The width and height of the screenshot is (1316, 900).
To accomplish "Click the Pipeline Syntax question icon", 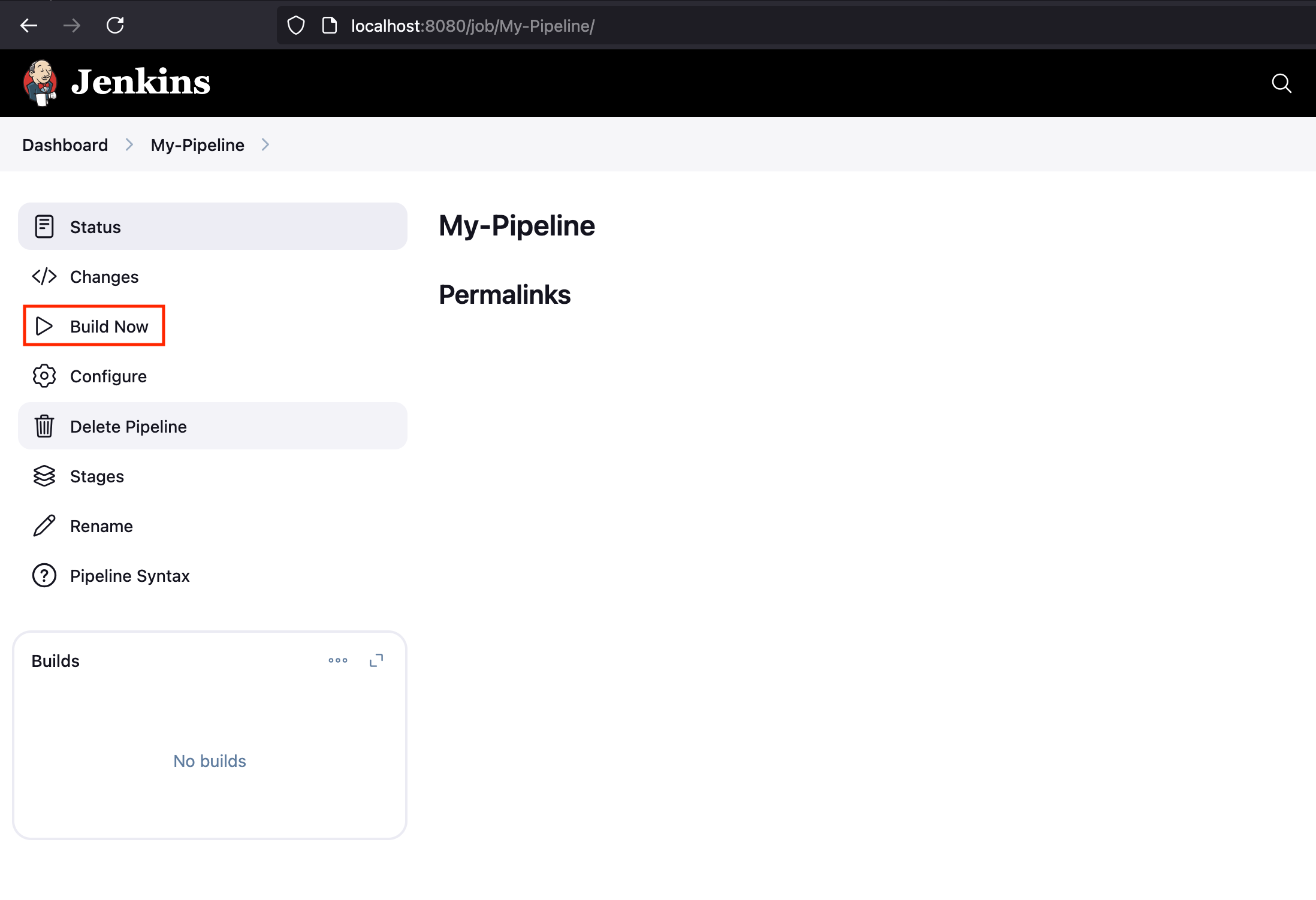I will (x=44, y=575).
